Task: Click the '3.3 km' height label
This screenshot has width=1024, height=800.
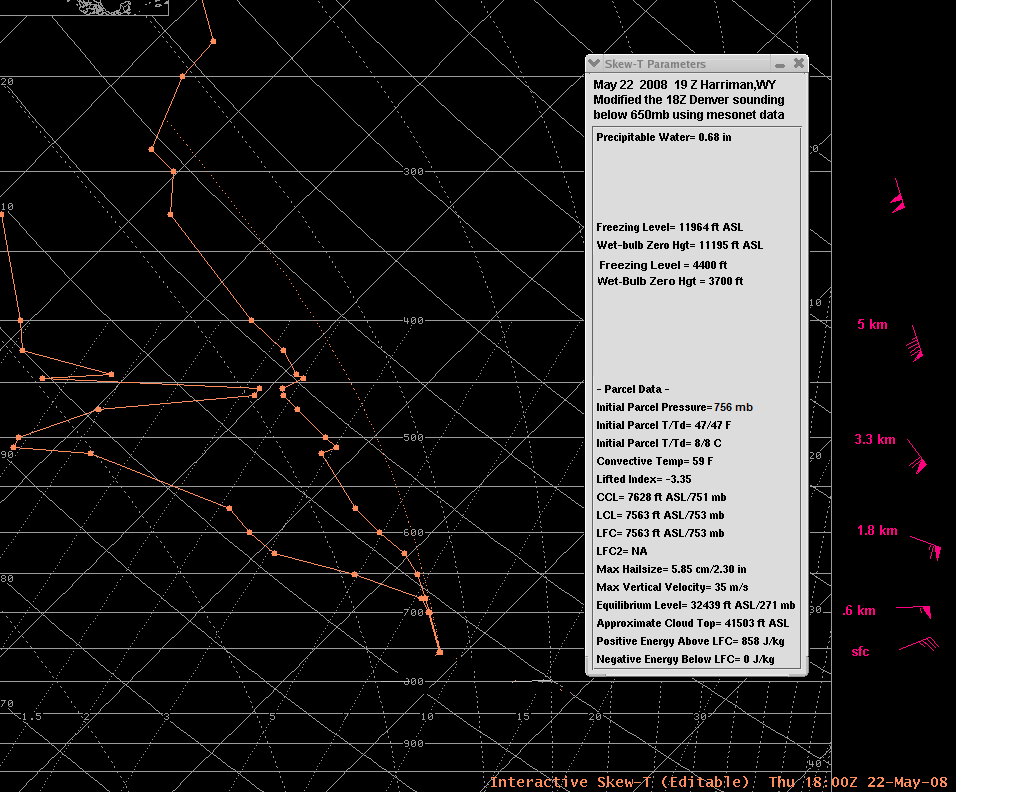Action: pos(874,440)
